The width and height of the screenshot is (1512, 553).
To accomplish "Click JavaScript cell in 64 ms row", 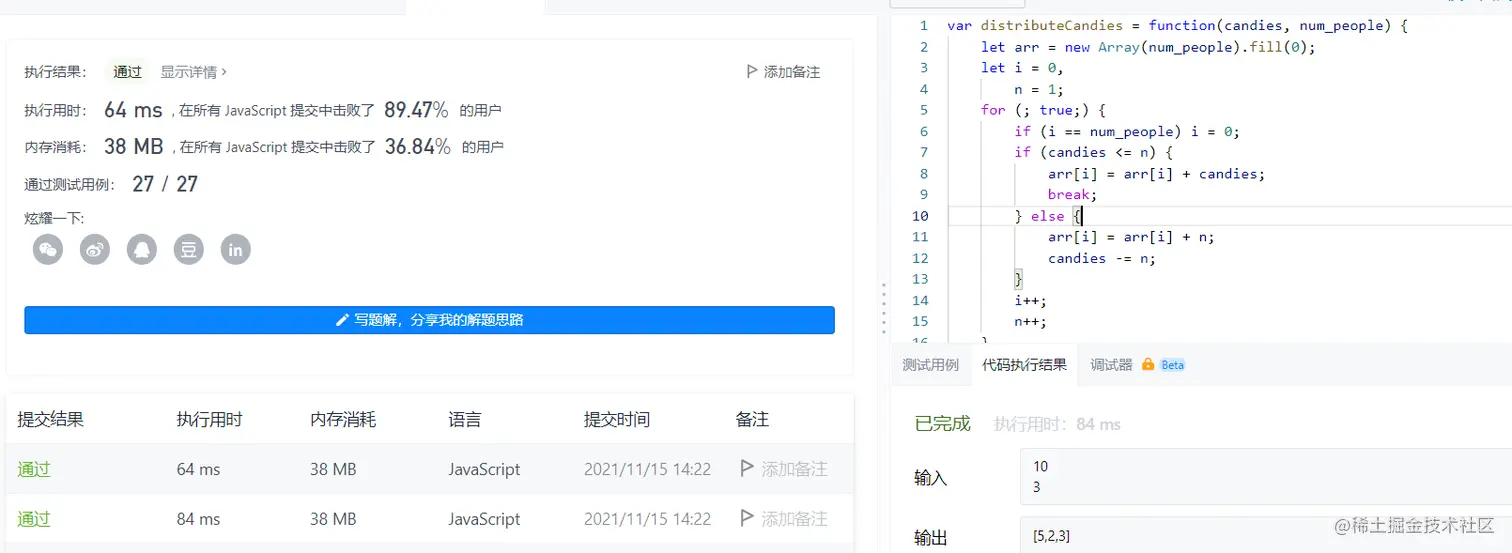I will 484,469.
